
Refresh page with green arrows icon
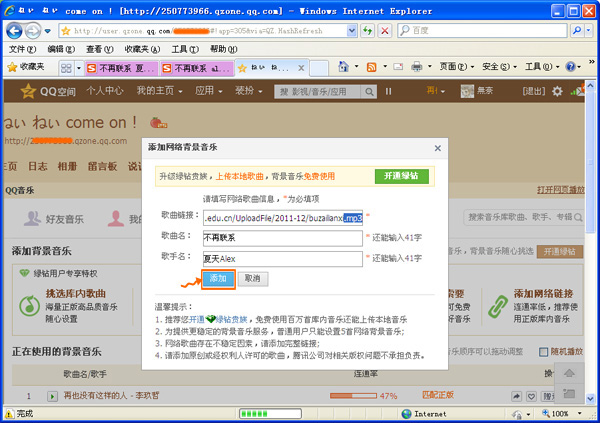(368, 31)
